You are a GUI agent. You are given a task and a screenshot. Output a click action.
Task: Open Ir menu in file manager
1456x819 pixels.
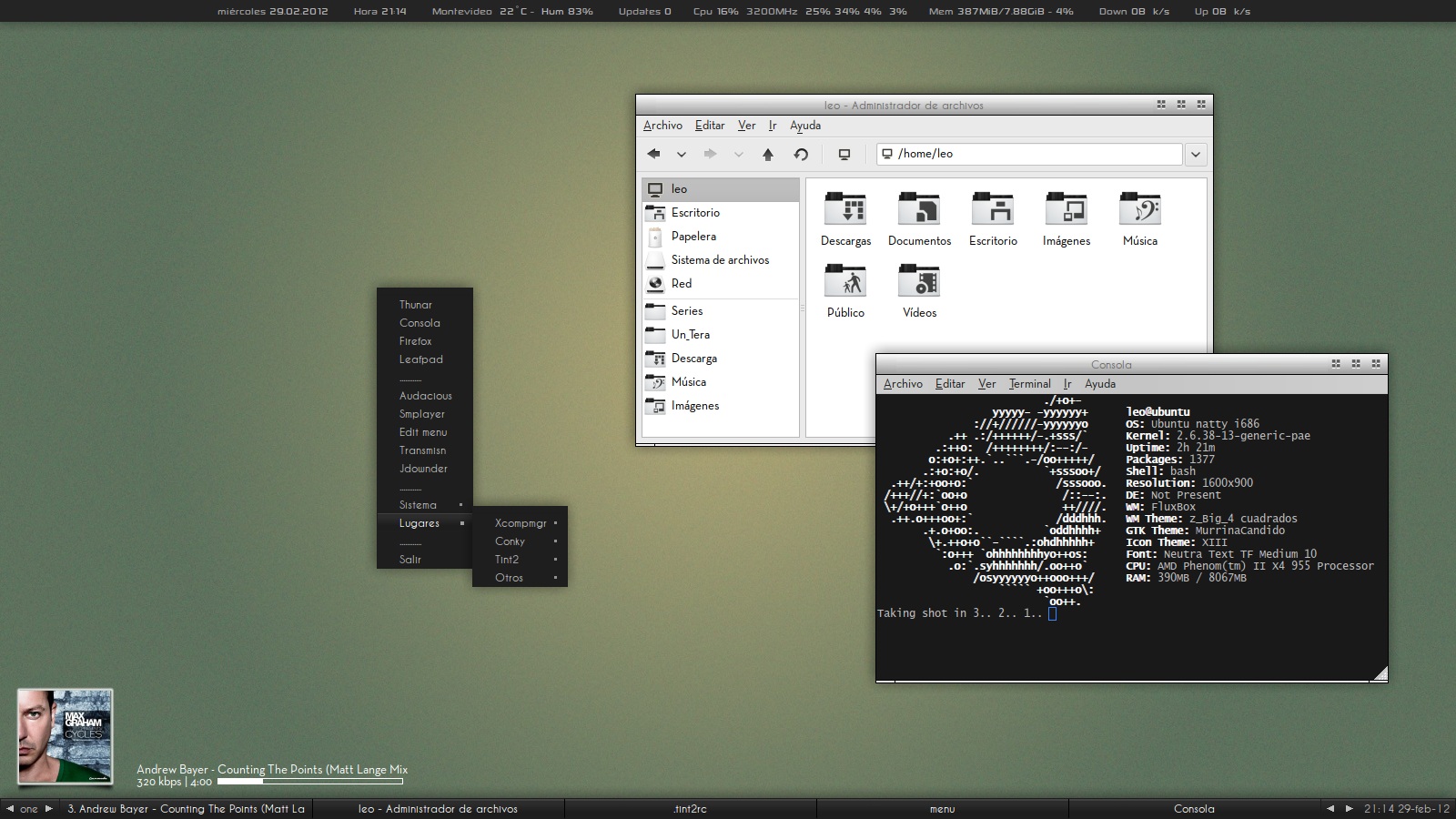(x=773, y=126)
